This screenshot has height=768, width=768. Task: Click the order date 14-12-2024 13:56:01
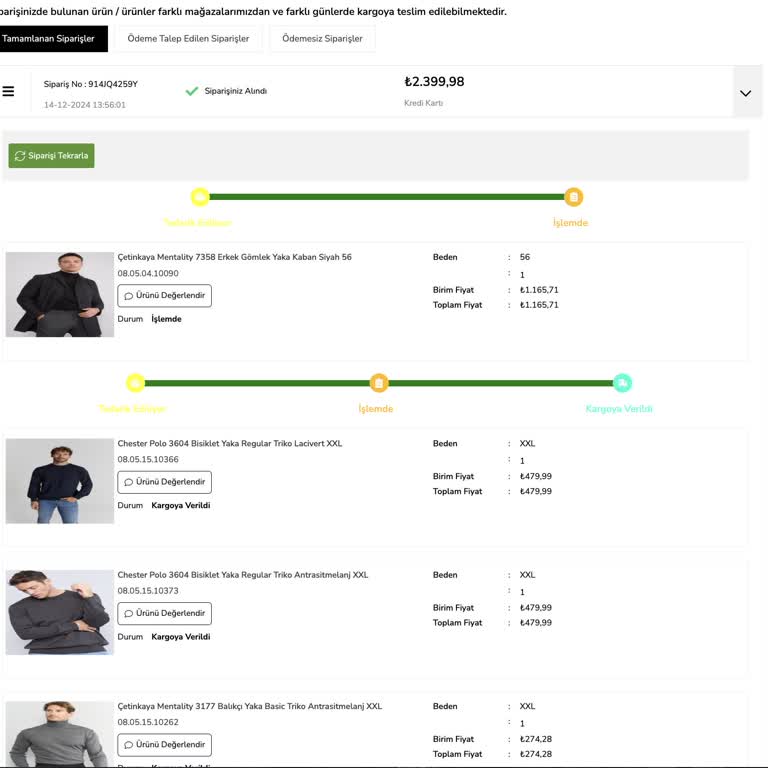coord(85,105)
